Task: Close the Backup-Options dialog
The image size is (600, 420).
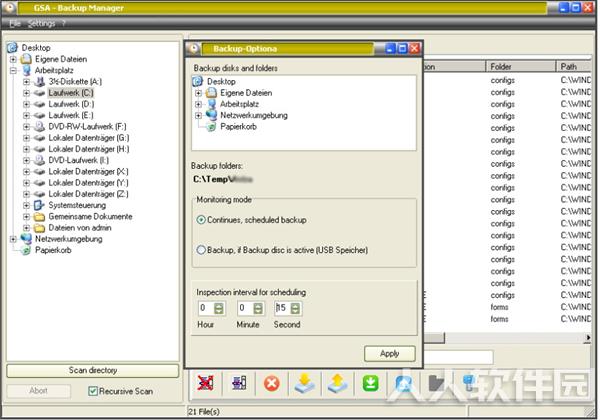Action: point(414,48)
